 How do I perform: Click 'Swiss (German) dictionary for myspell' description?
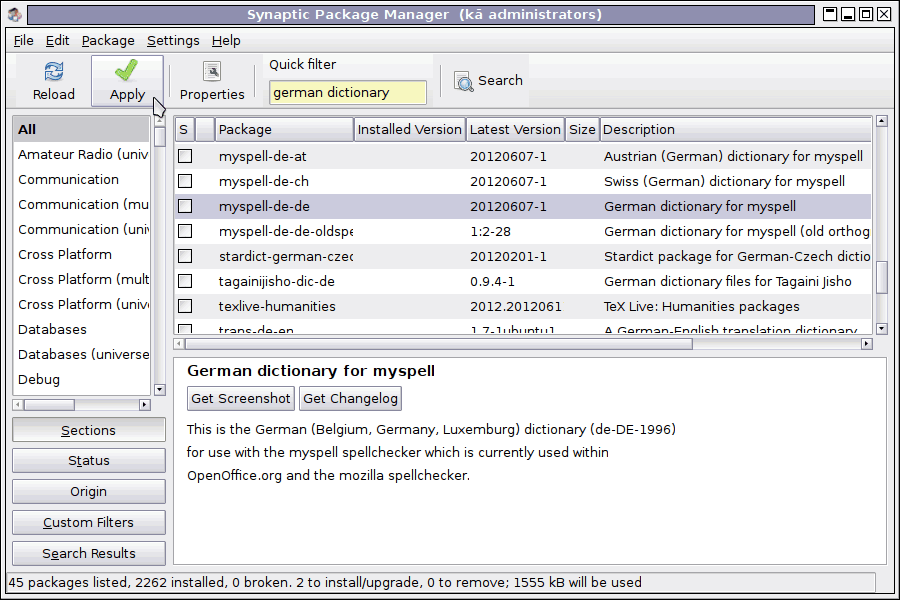pos(724,181)
